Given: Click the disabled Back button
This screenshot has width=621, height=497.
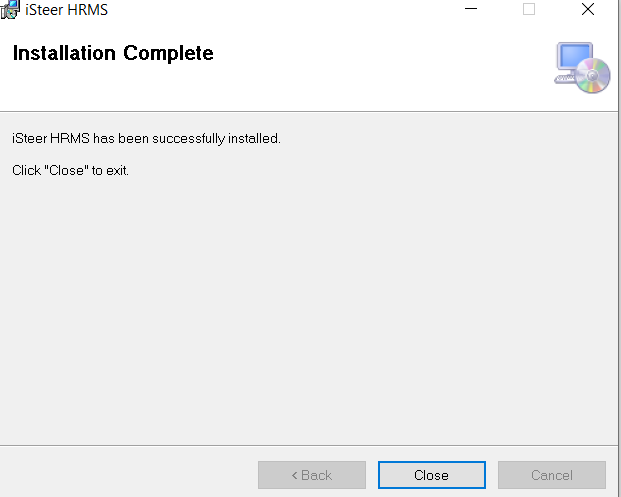Looking at the screenshot, I should [312, 475].
